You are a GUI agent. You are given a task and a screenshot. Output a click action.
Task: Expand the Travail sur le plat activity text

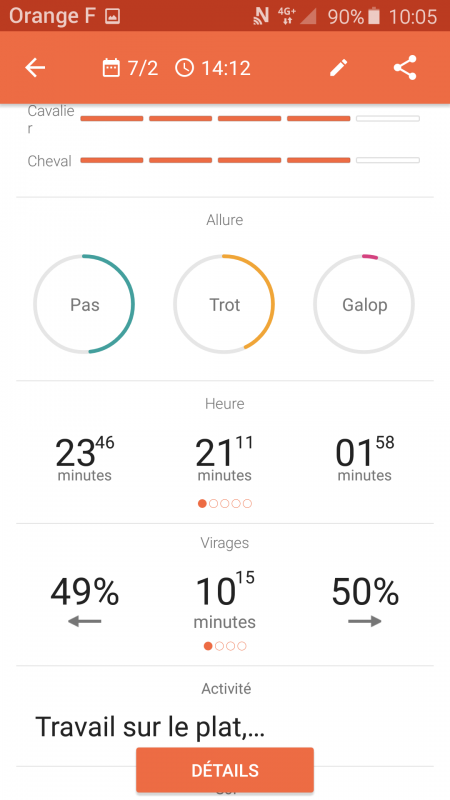click(x=150, y=727)
